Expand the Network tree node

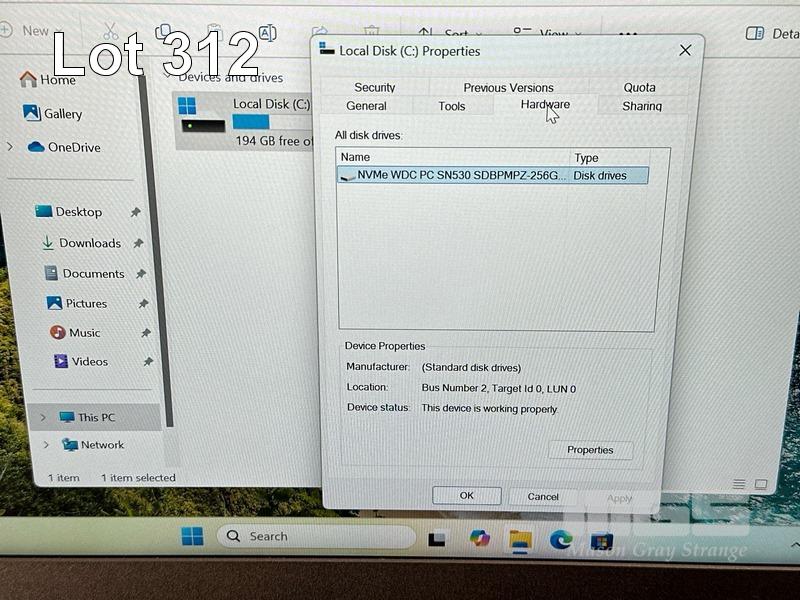46,445
